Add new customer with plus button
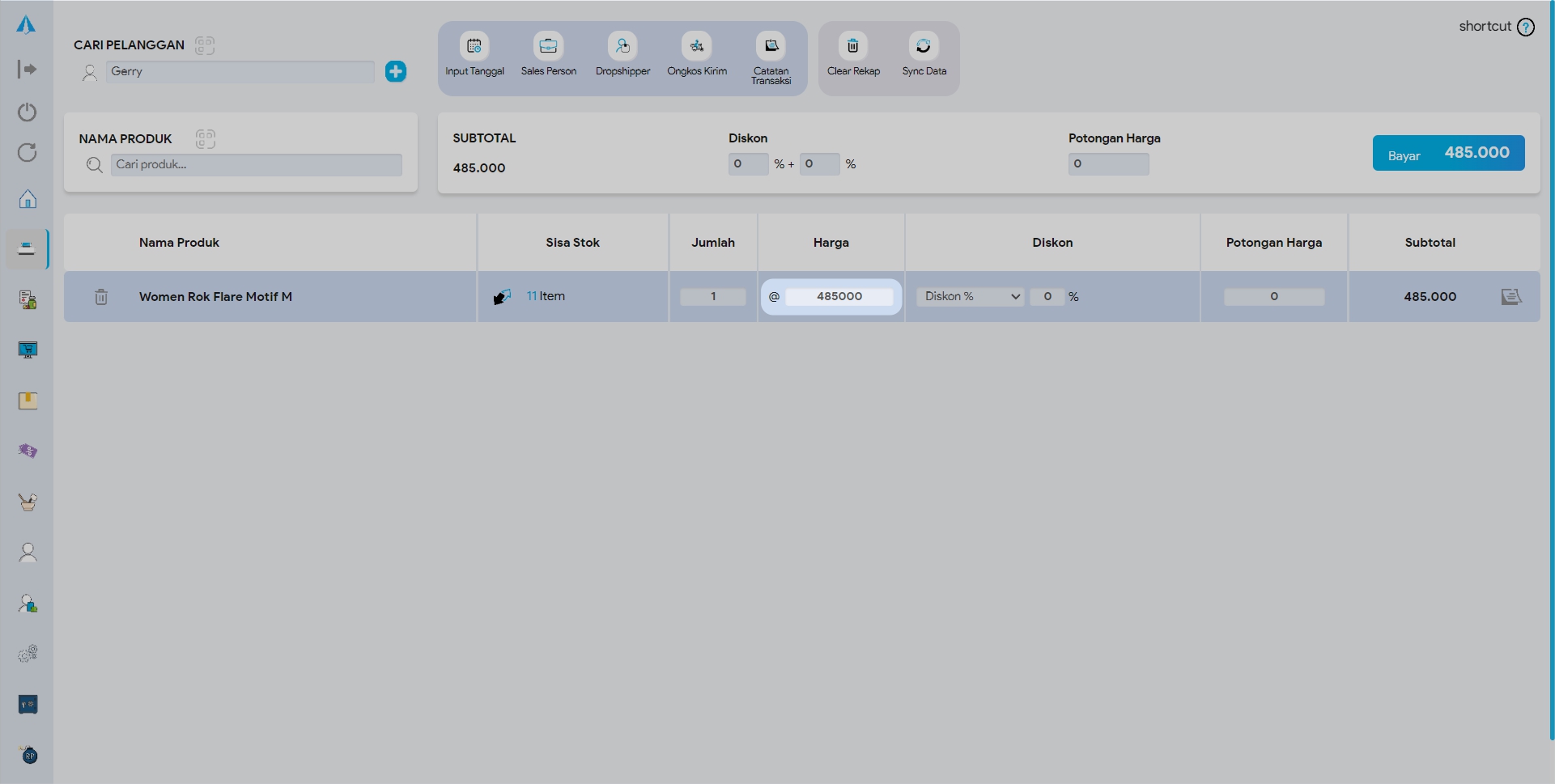 click(x=396, y=71)
